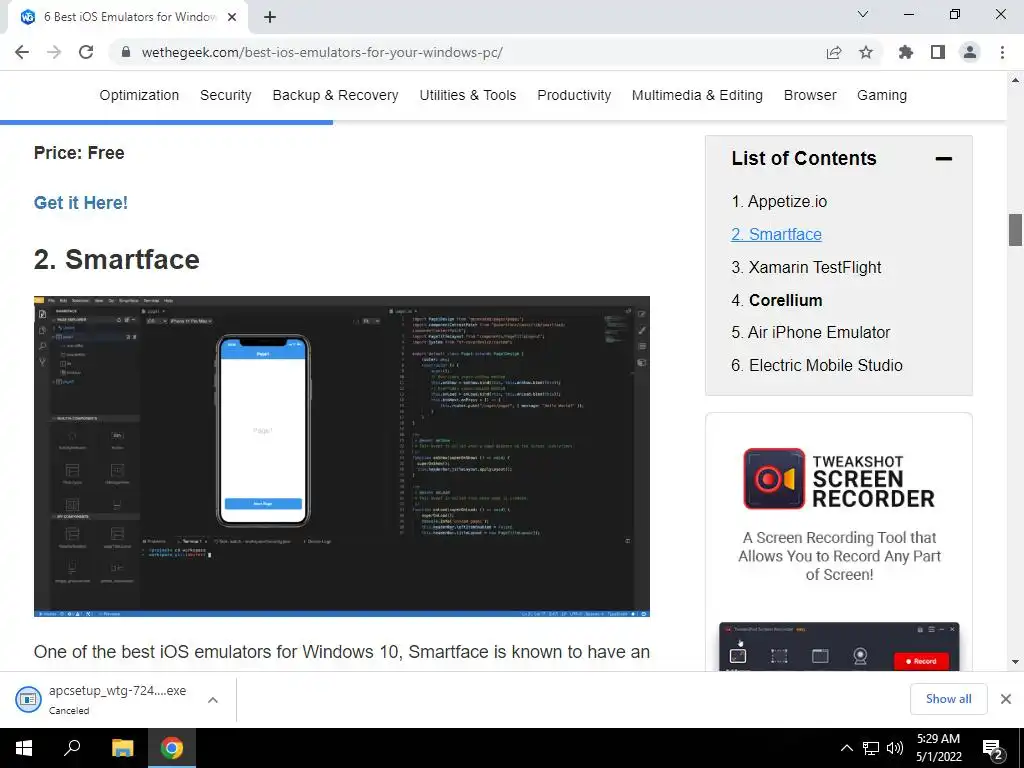Open Backup & Recovery category
This screenshot has height=768, width=1024.
(335, 95)
